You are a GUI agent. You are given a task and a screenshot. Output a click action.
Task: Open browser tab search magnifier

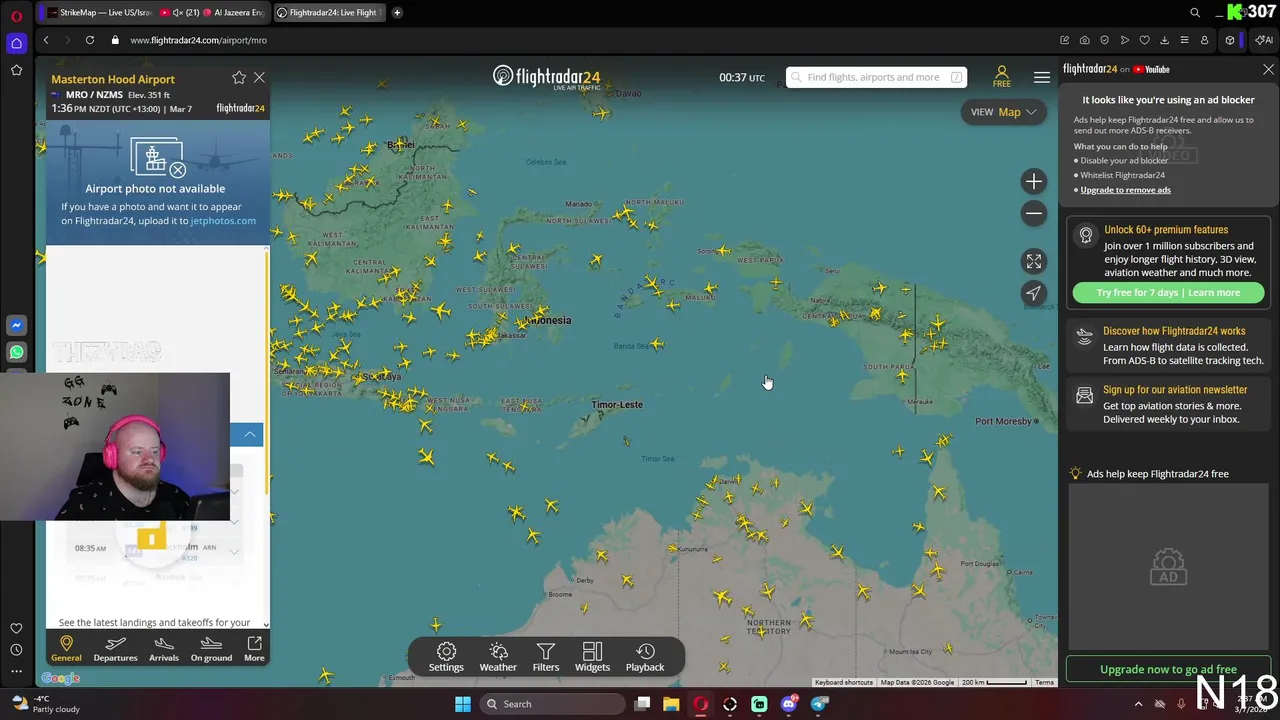1195,13
